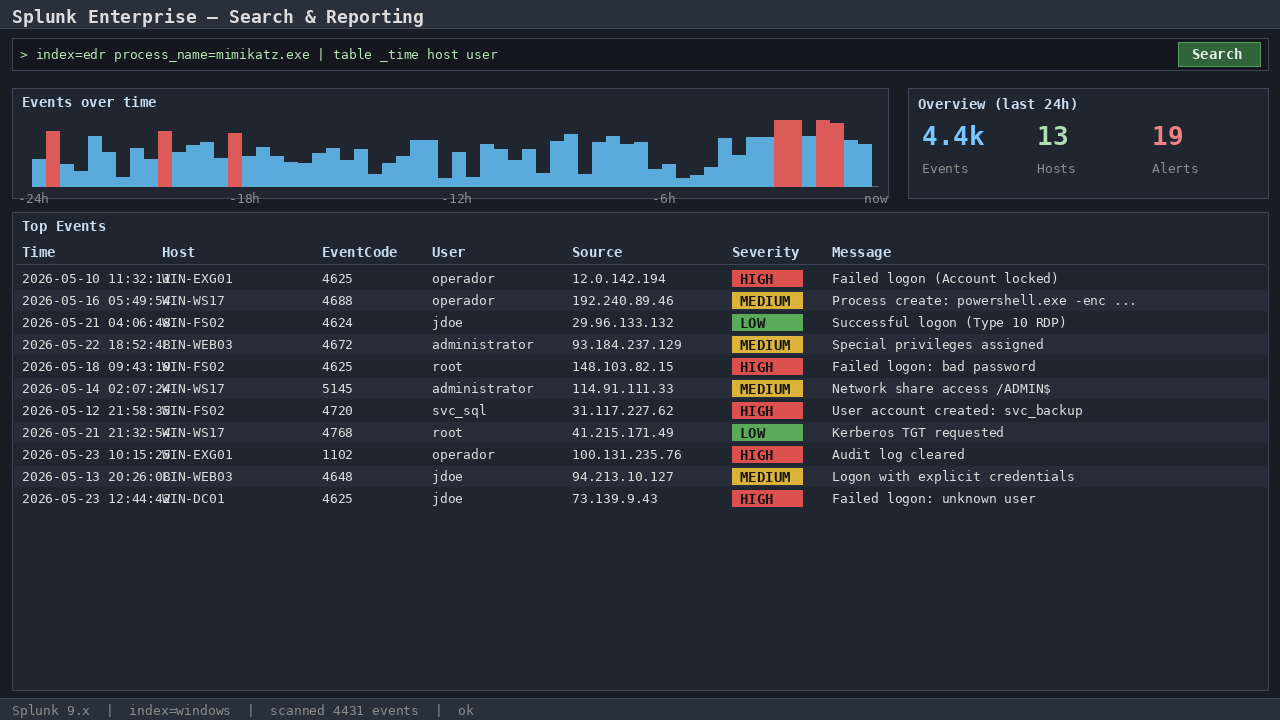Select message 'Network share access /ADMIN$'
Viewport: 1280px width, 720px height.
click(x=941, y=389)
